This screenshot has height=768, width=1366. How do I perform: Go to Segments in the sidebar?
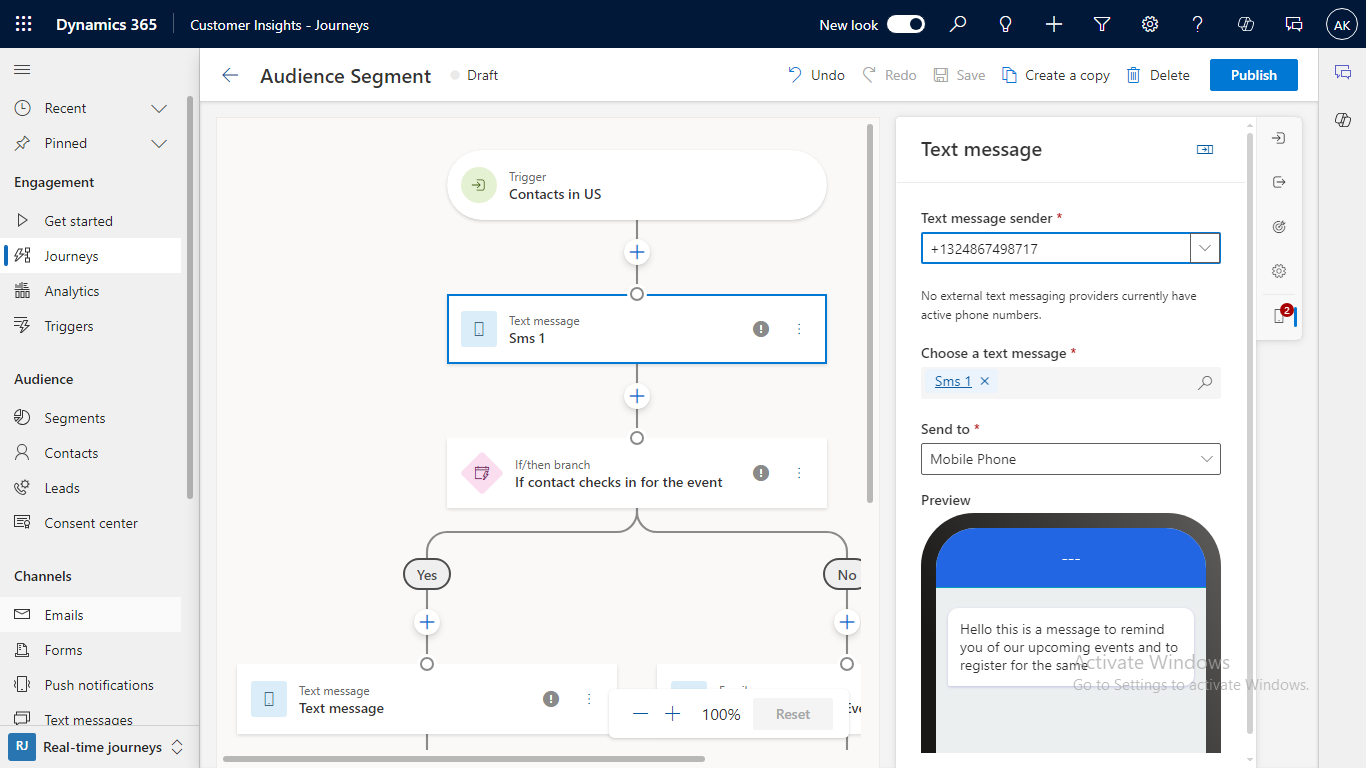coord(74,418)
